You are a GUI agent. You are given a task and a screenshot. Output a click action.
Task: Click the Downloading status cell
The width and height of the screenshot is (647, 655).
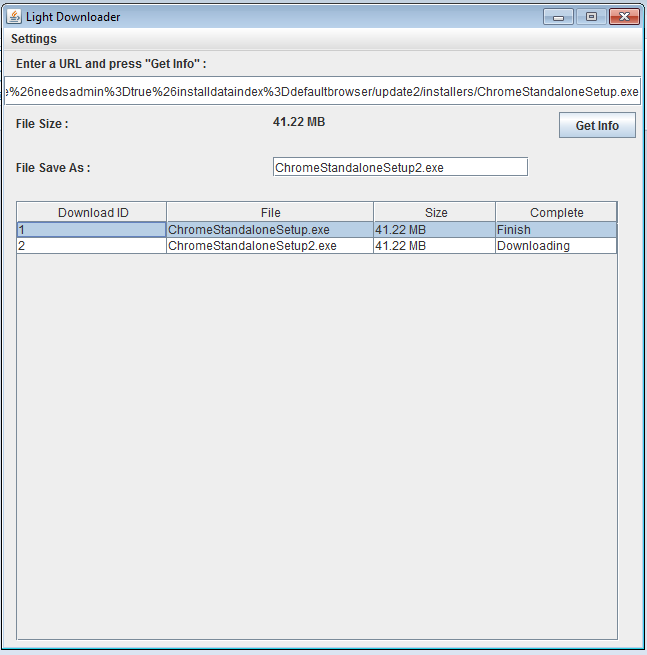coord(556,246)
